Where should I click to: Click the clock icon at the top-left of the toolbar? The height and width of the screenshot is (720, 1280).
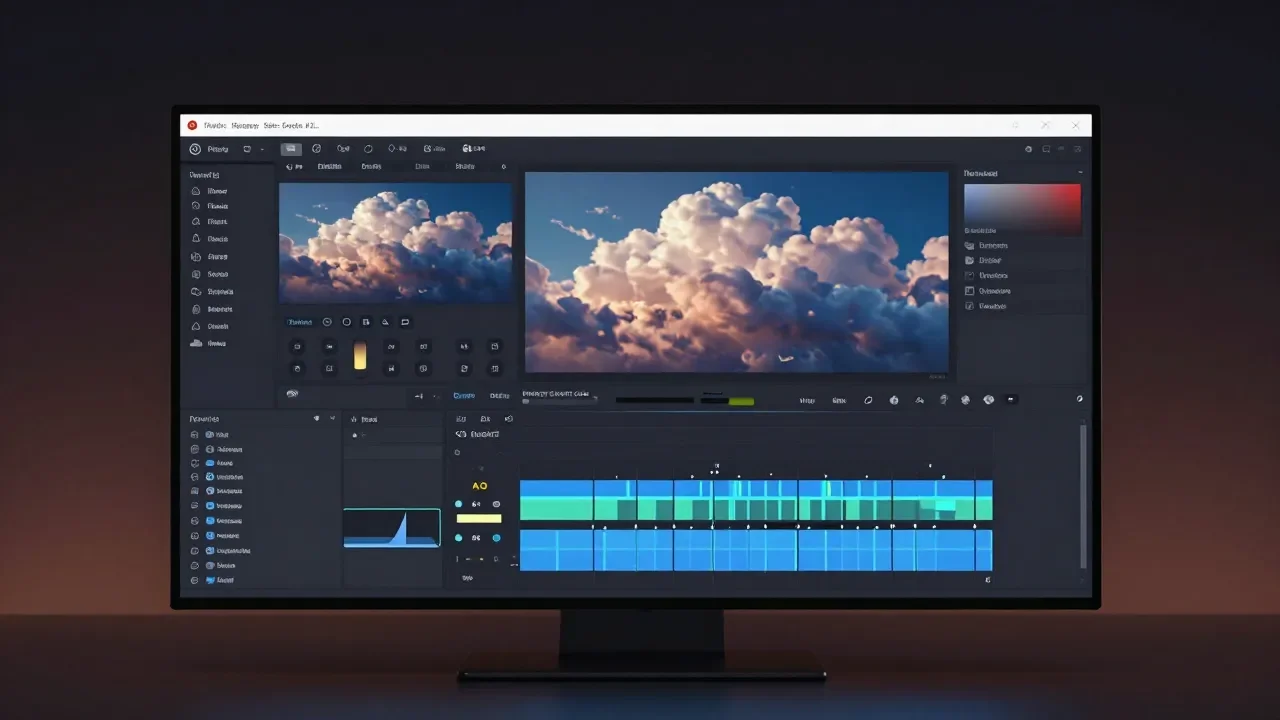(195, 149)
